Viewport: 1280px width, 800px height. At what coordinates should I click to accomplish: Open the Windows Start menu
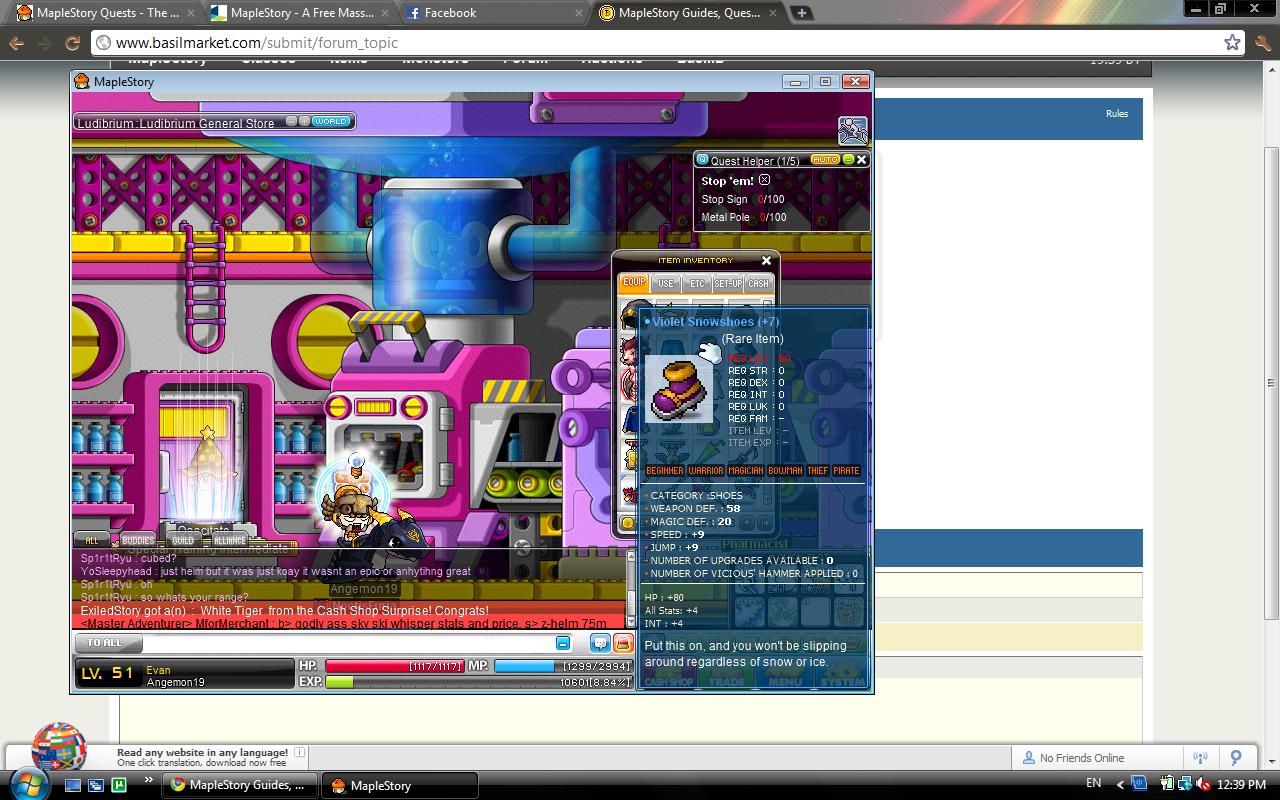(x=28, y=783)
